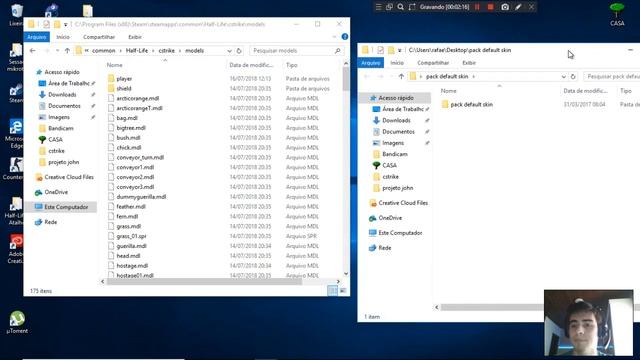This screenshot has height=360, width=640.
Task: Go up one folder in pack default skin window
Action: tap(401, 76)
